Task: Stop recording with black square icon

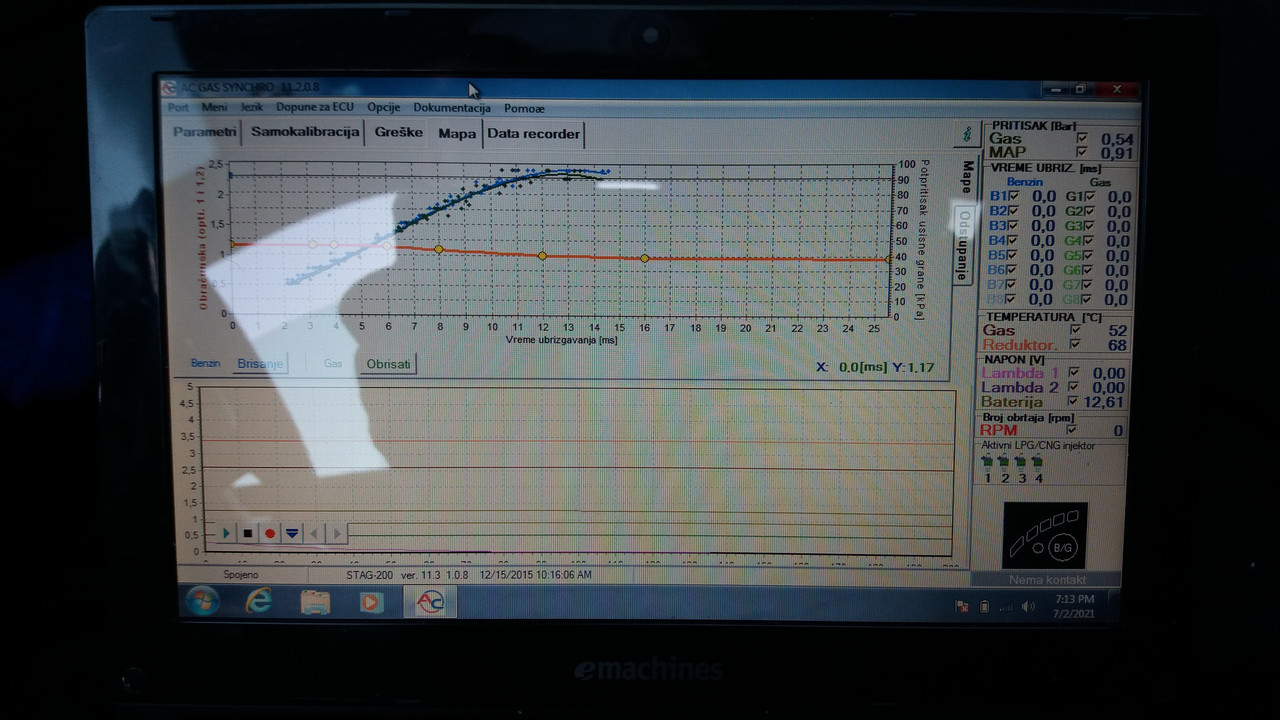Action: coord(248,534)
